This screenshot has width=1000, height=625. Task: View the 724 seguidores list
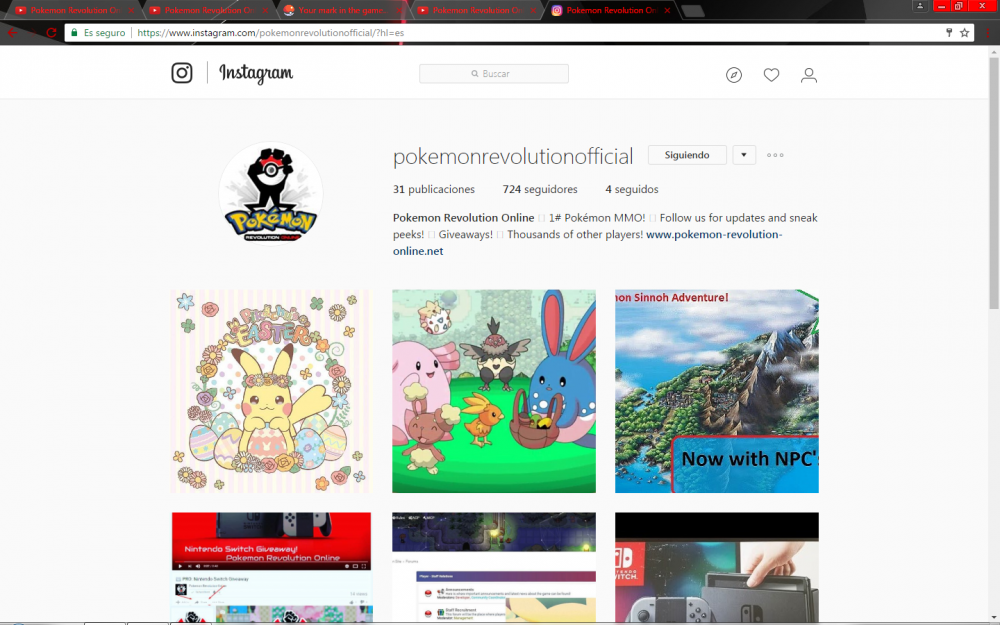(539, 189)
